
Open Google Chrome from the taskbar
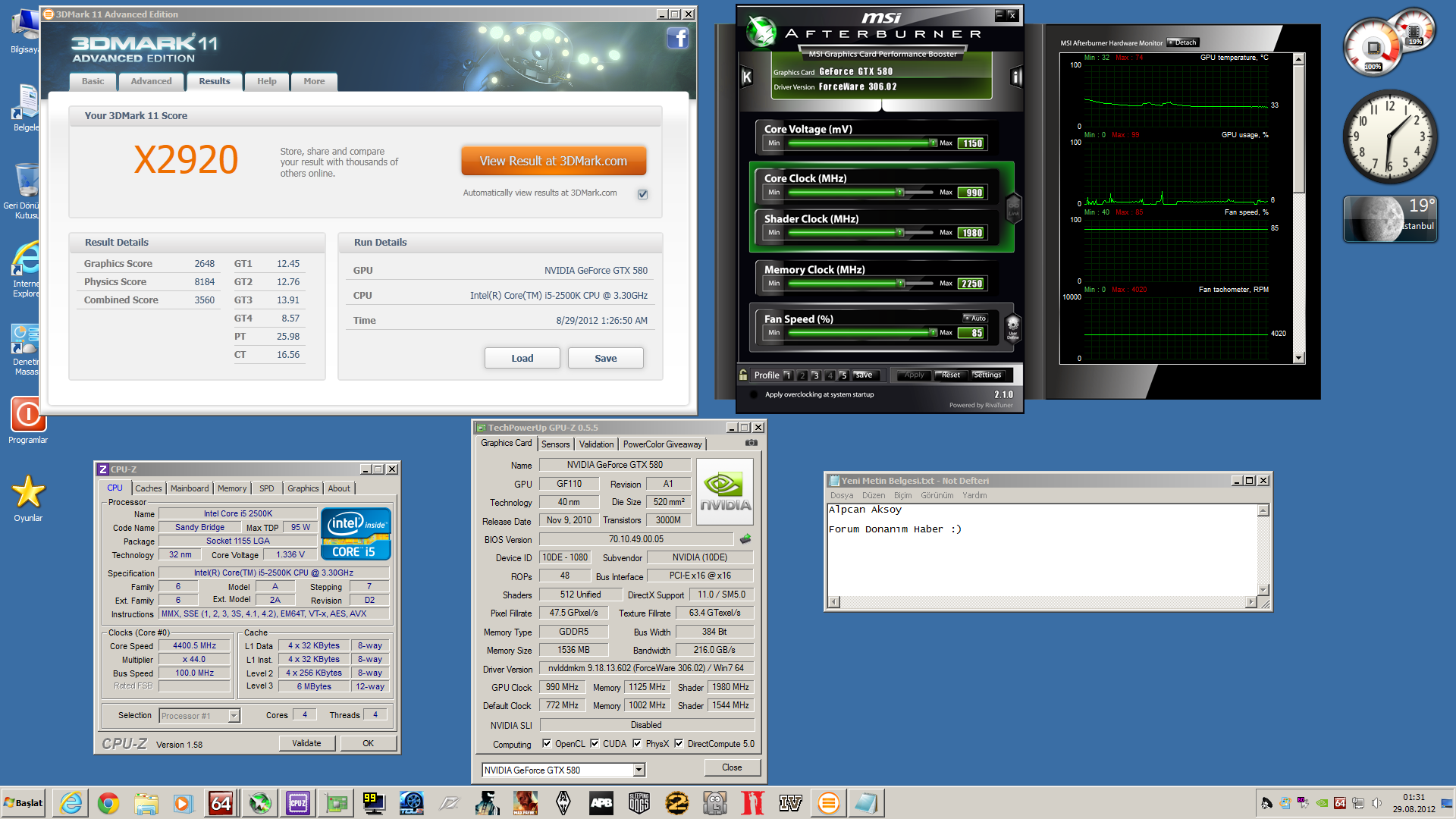click(108, 803)
